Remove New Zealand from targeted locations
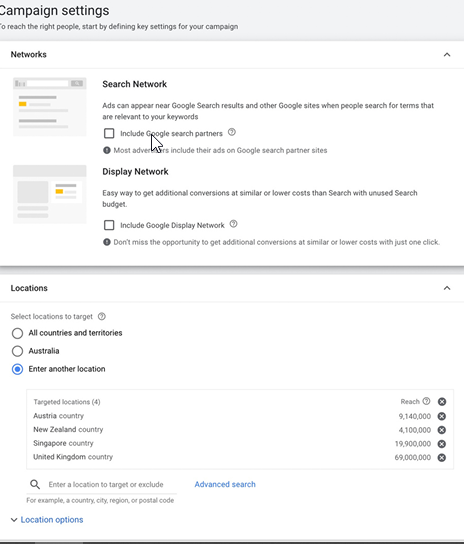The width and height of the screenshot is (464, 544). coord(441,430)
